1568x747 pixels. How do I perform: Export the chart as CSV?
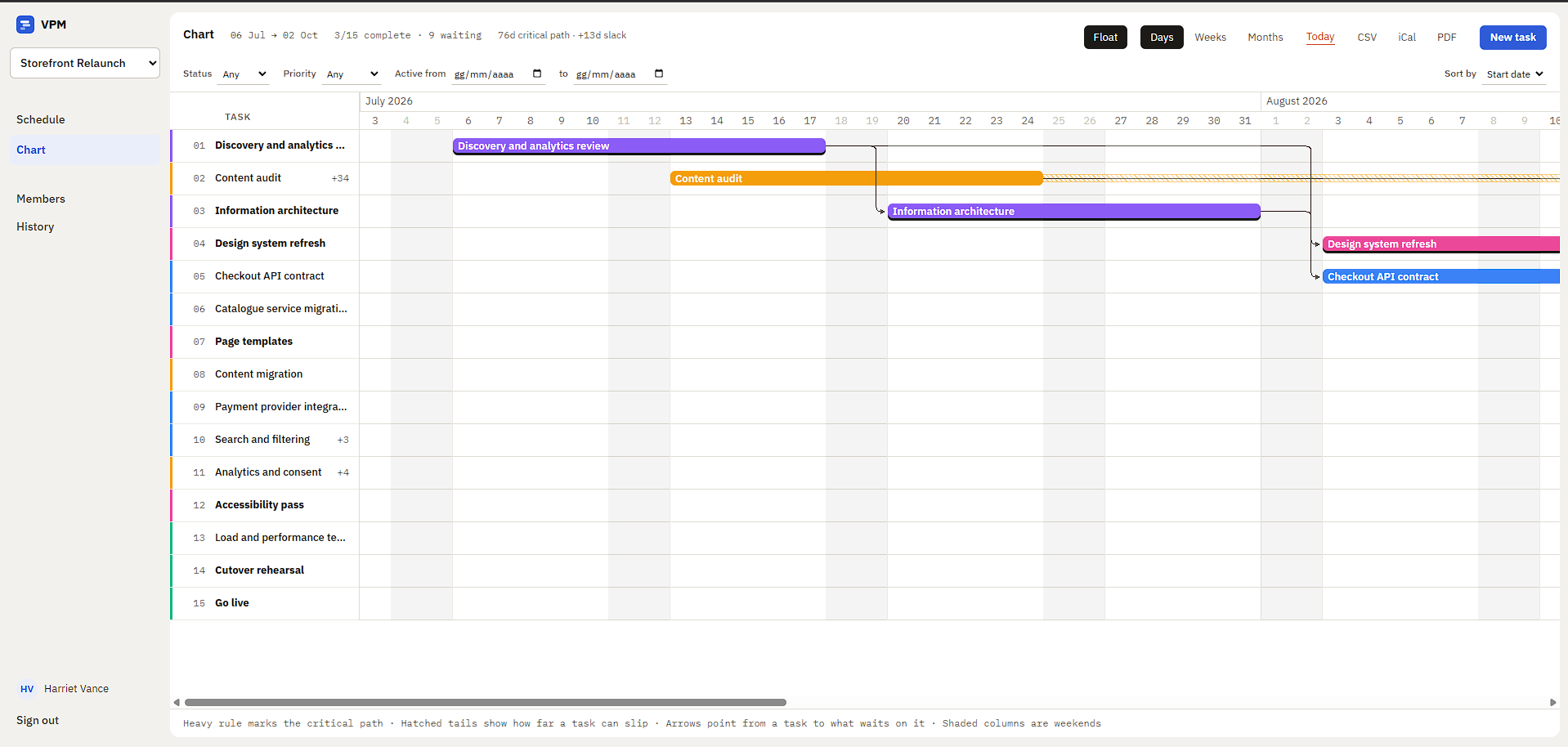point(1367,38)
